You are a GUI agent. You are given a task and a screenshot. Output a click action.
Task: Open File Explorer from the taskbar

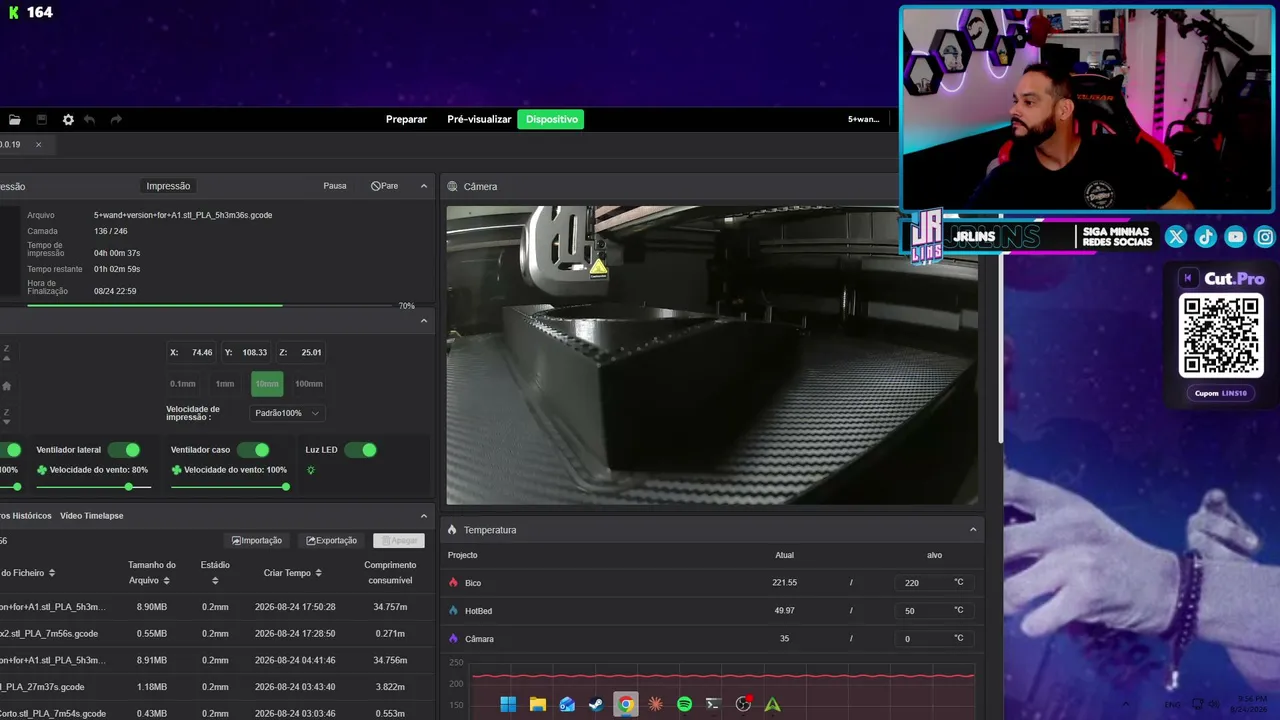(537, 704)
